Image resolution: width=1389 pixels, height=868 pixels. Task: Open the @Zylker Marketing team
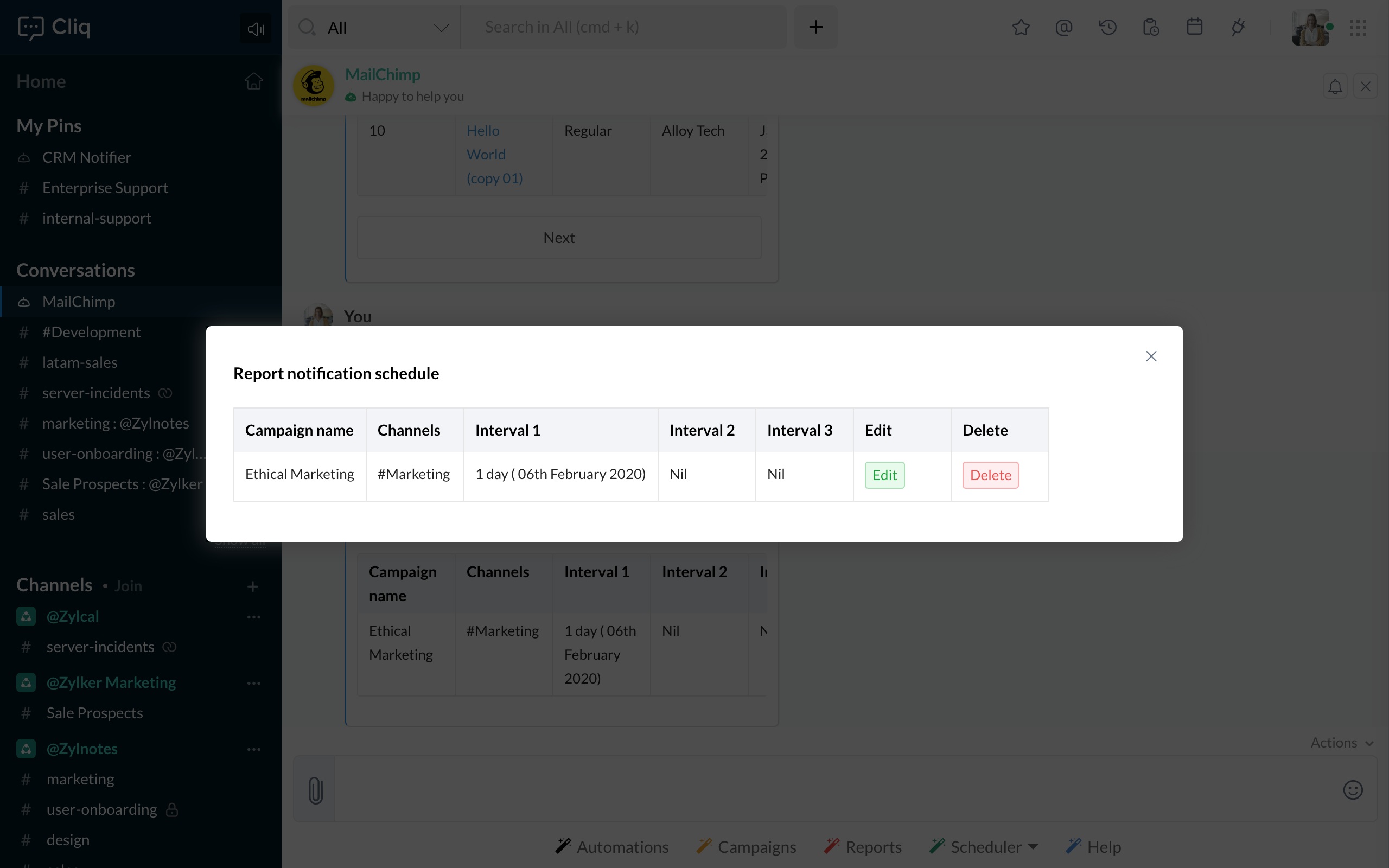[111, 682]
